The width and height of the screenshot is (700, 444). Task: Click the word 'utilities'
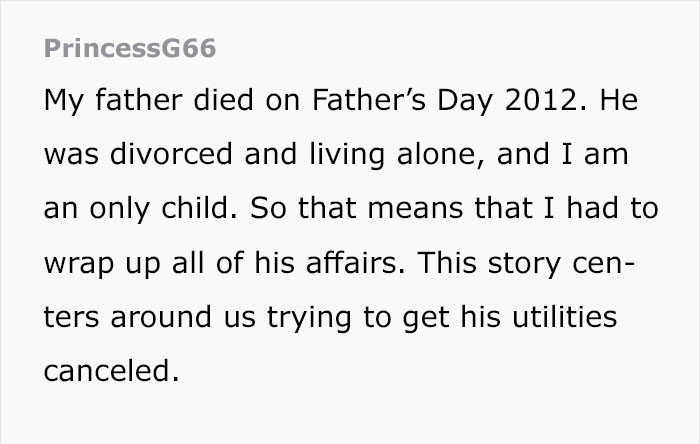[561, 318]
